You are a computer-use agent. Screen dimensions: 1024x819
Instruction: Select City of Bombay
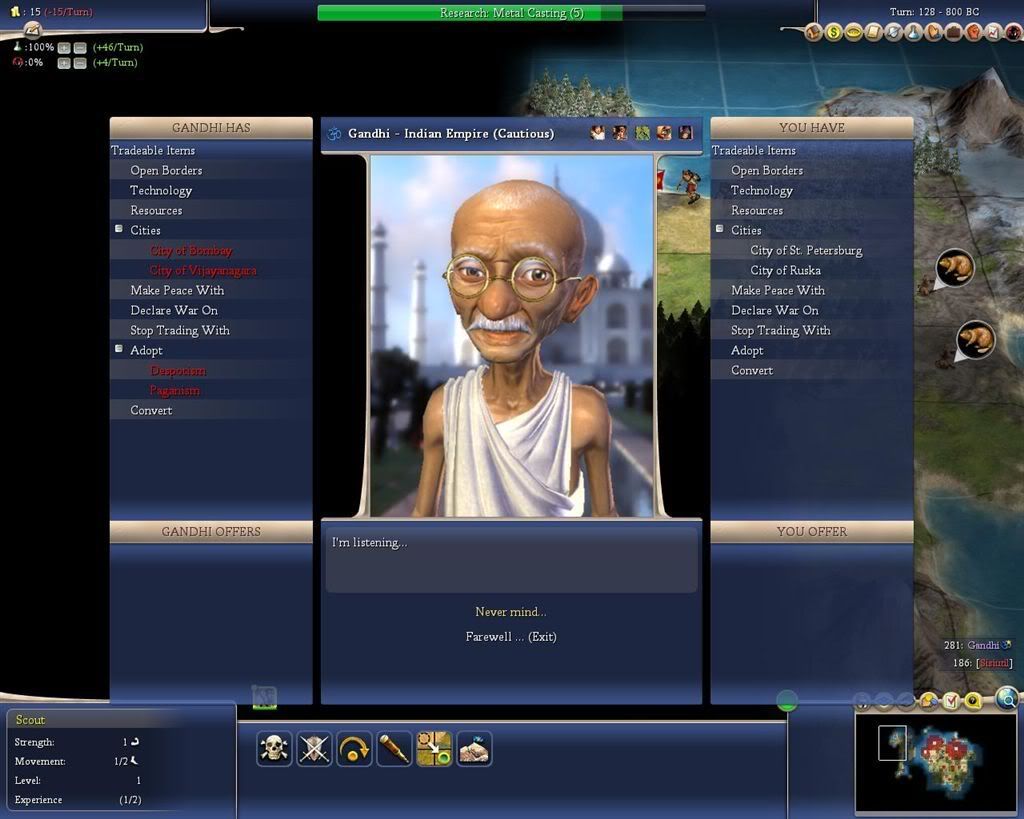191,251
